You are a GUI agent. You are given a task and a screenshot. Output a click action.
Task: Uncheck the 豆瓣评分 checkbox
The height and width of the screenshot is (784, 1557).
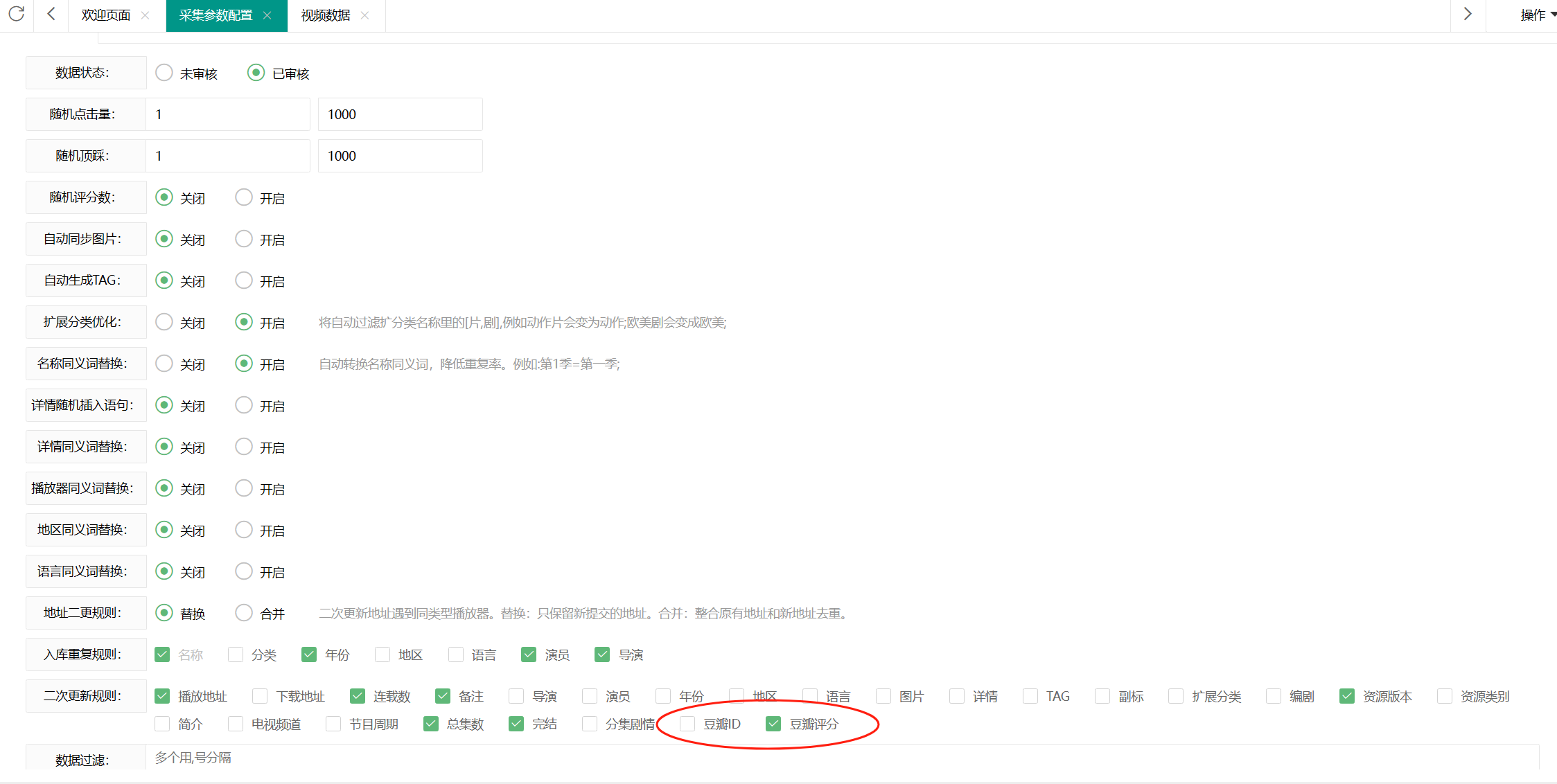(x=773, y=724)
